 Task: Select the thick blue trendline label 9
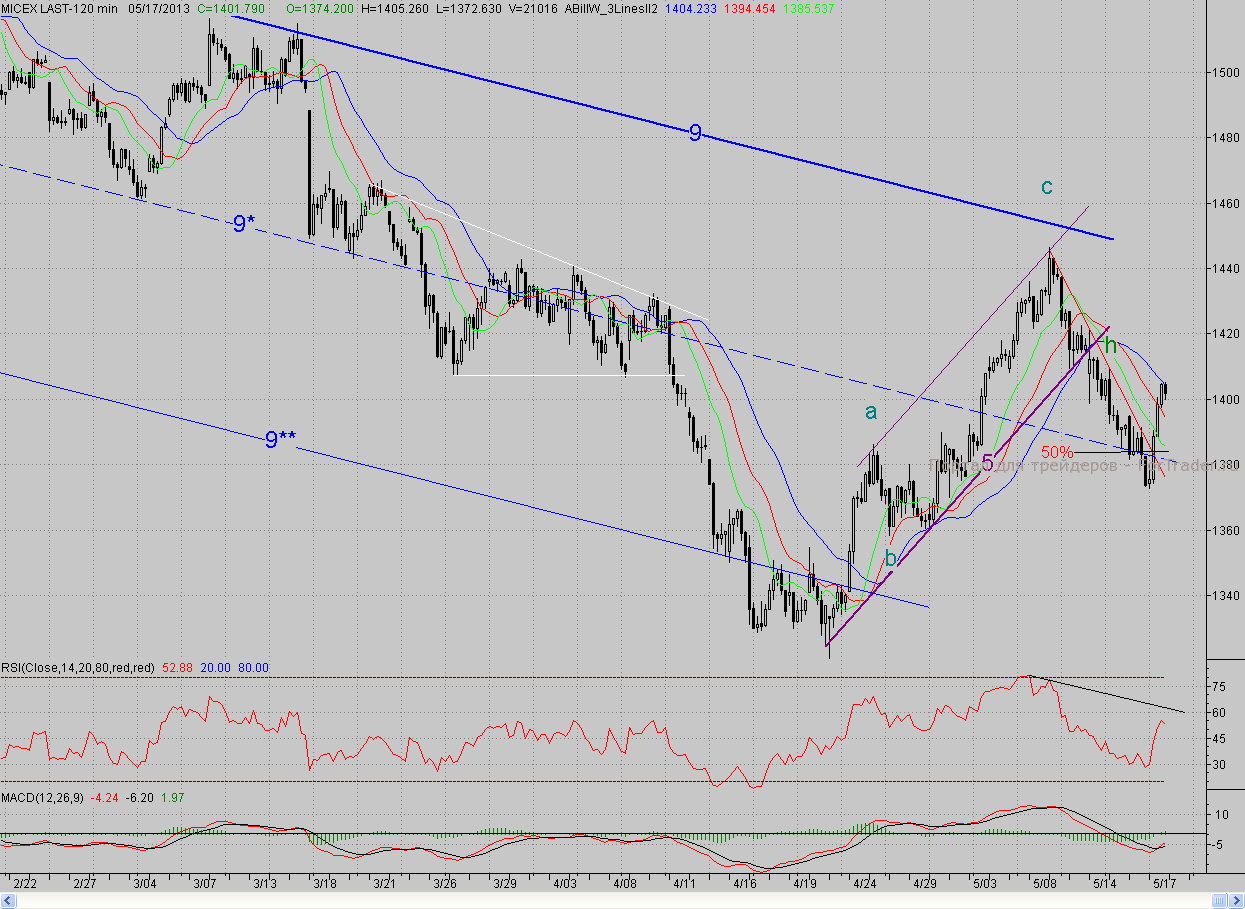pyautogui.click(x=695, y=132)
